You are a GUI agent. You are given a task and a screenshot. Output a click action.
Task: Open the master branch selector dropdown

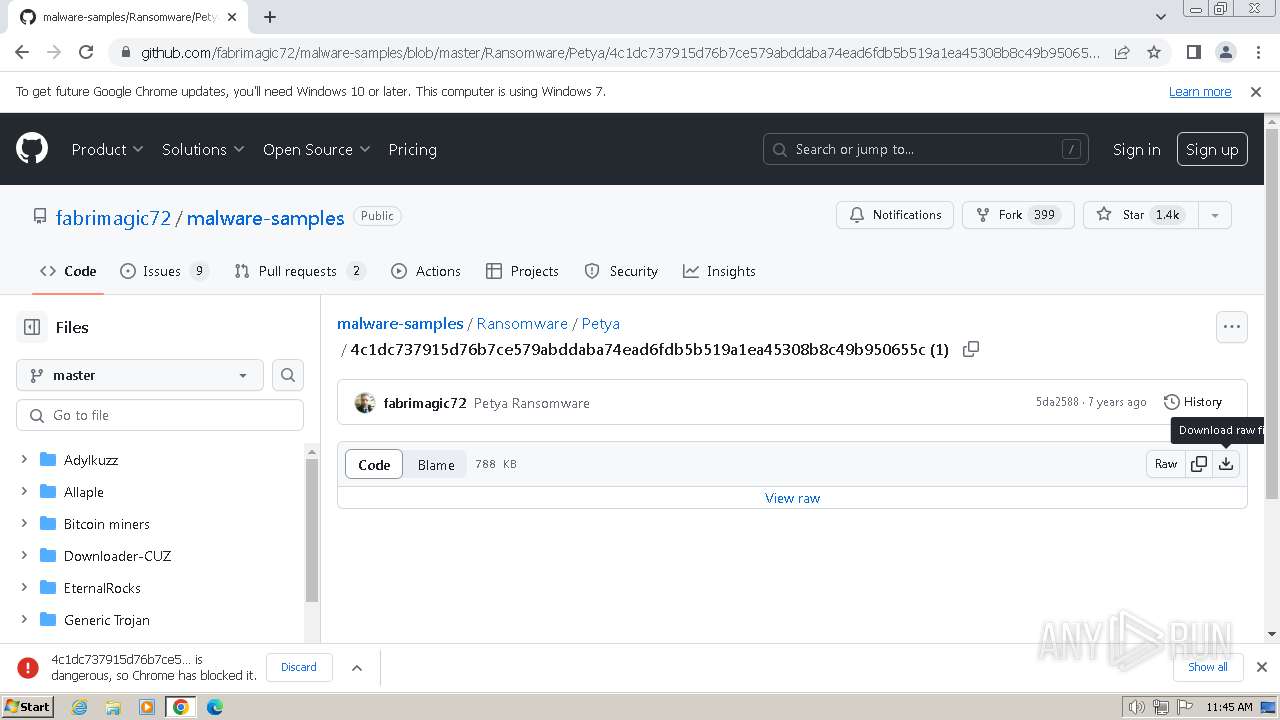click(140, 375)
